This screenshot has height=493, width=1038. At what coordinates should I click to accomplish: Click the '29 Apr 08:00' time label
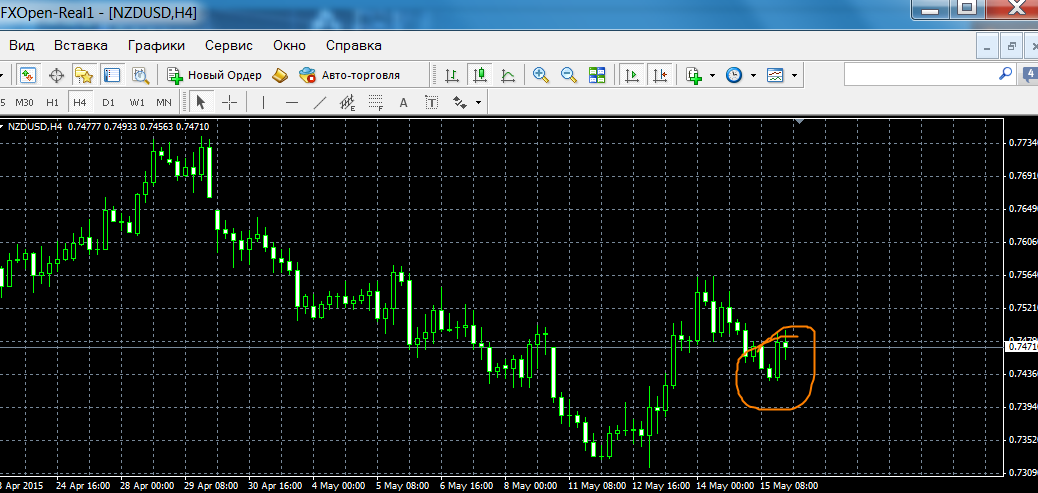210,485
